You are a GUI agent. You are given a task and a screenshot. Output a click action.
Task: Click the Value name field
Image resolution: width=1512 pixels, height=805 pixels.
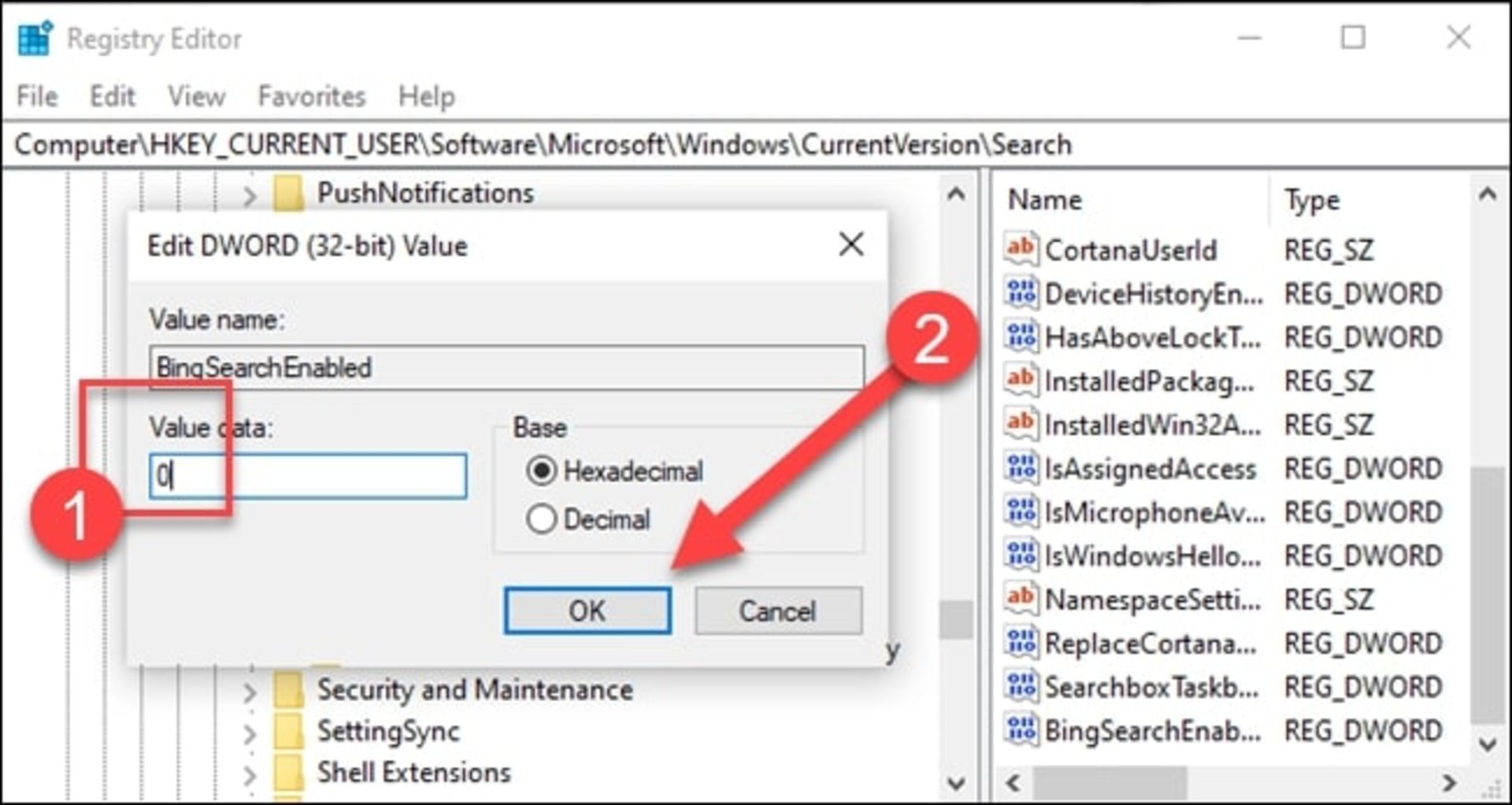(x=506, y=367)
